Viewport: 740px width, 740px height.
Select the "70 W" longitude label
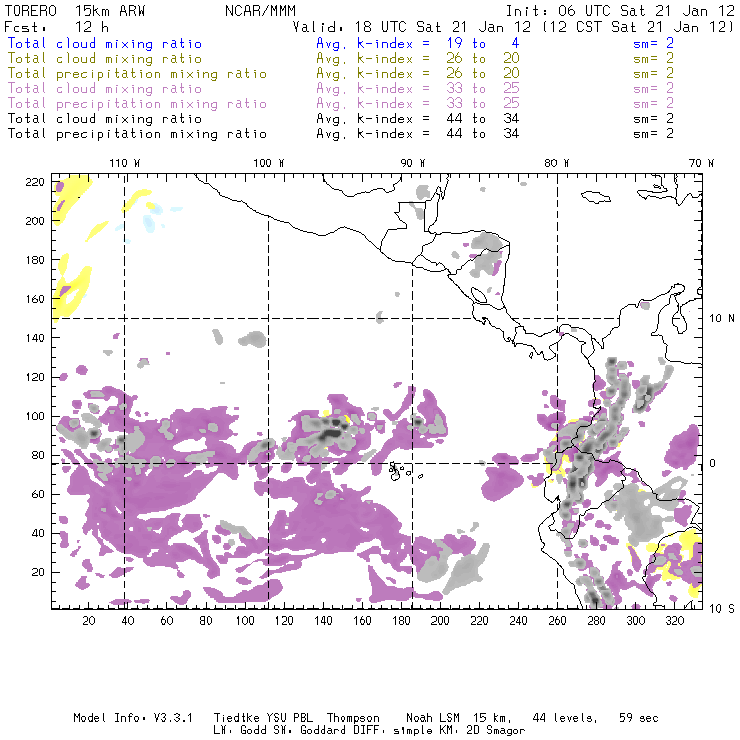701,163
